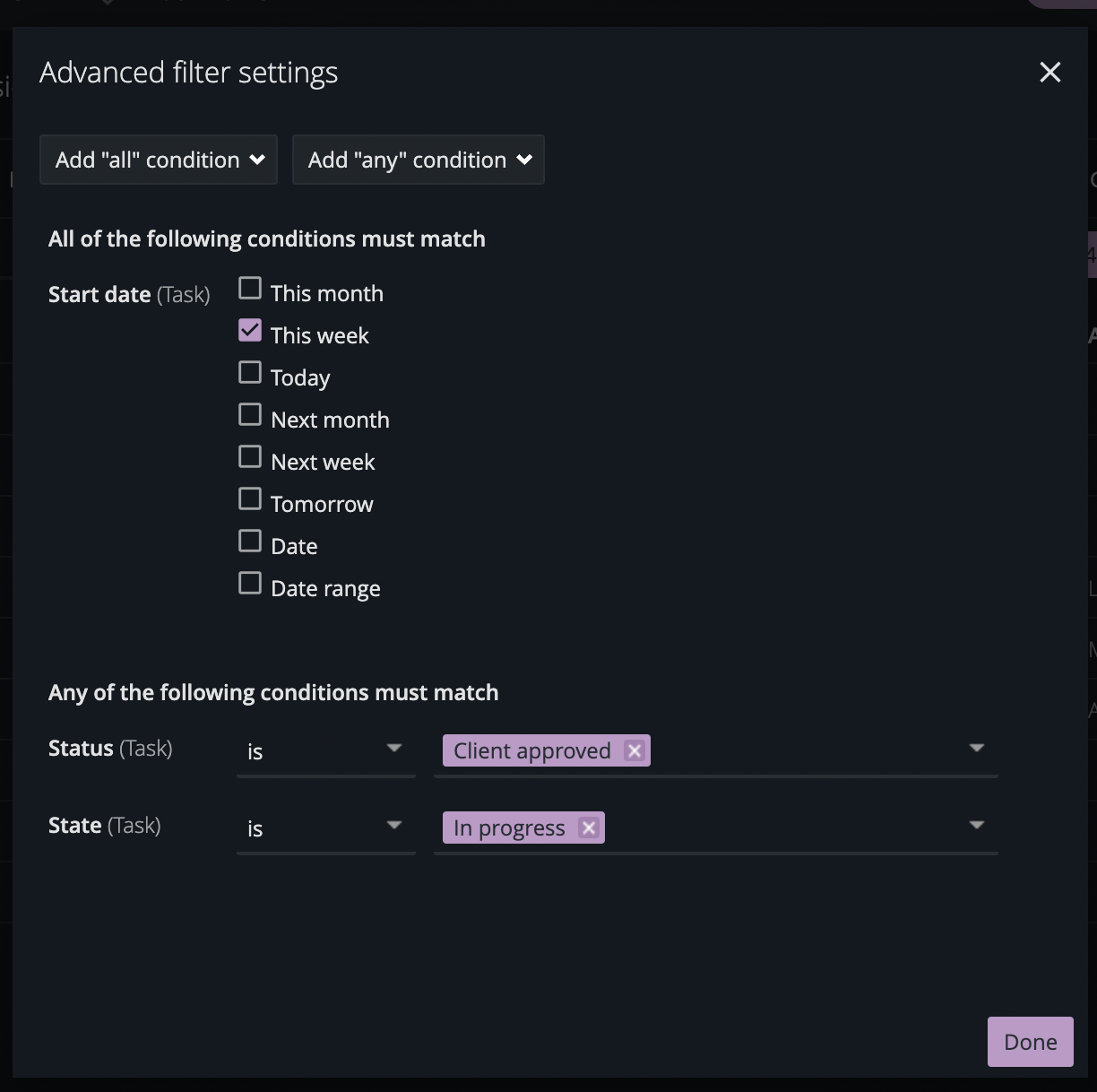Viewport: 1097px width, 1092px height.
Task: Expand the State values dropdown arrow
Action: click(x=976, y=825)
